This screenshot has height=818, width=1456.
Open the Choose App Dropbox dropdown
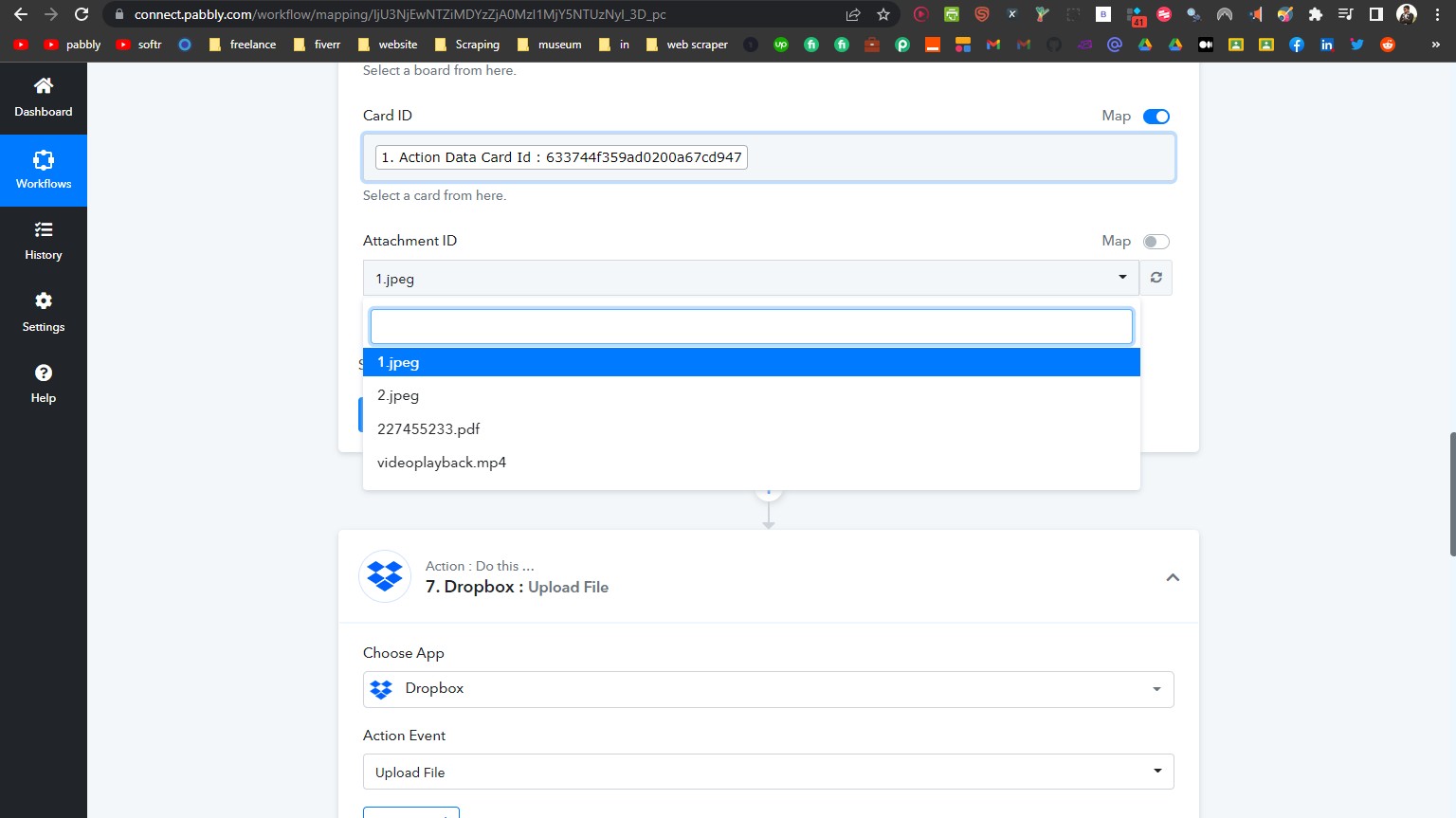(x=768, y=689)
